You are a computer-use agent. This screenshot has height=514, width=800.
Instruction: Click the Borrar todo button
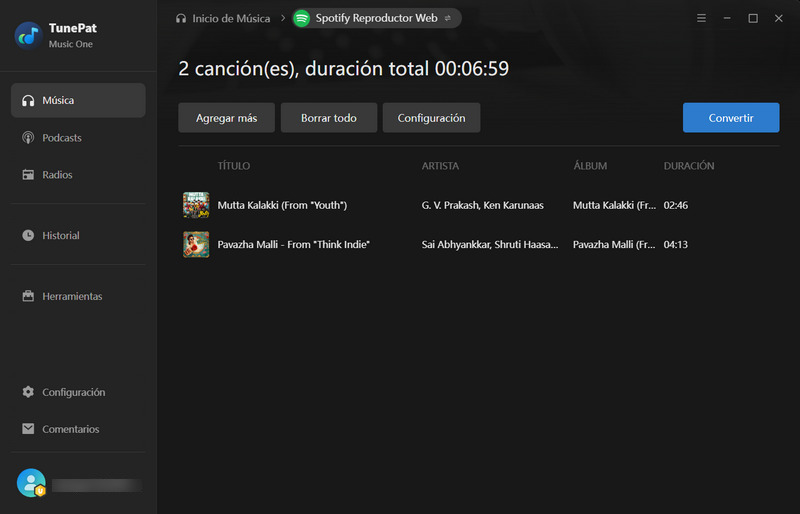point(329,118)
